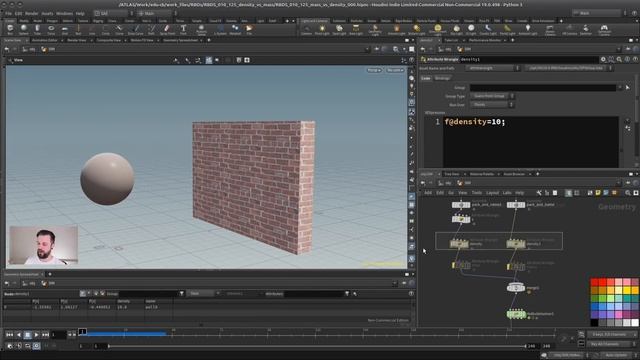Open the Persp camera dropdown in viewport

point(374,70)
